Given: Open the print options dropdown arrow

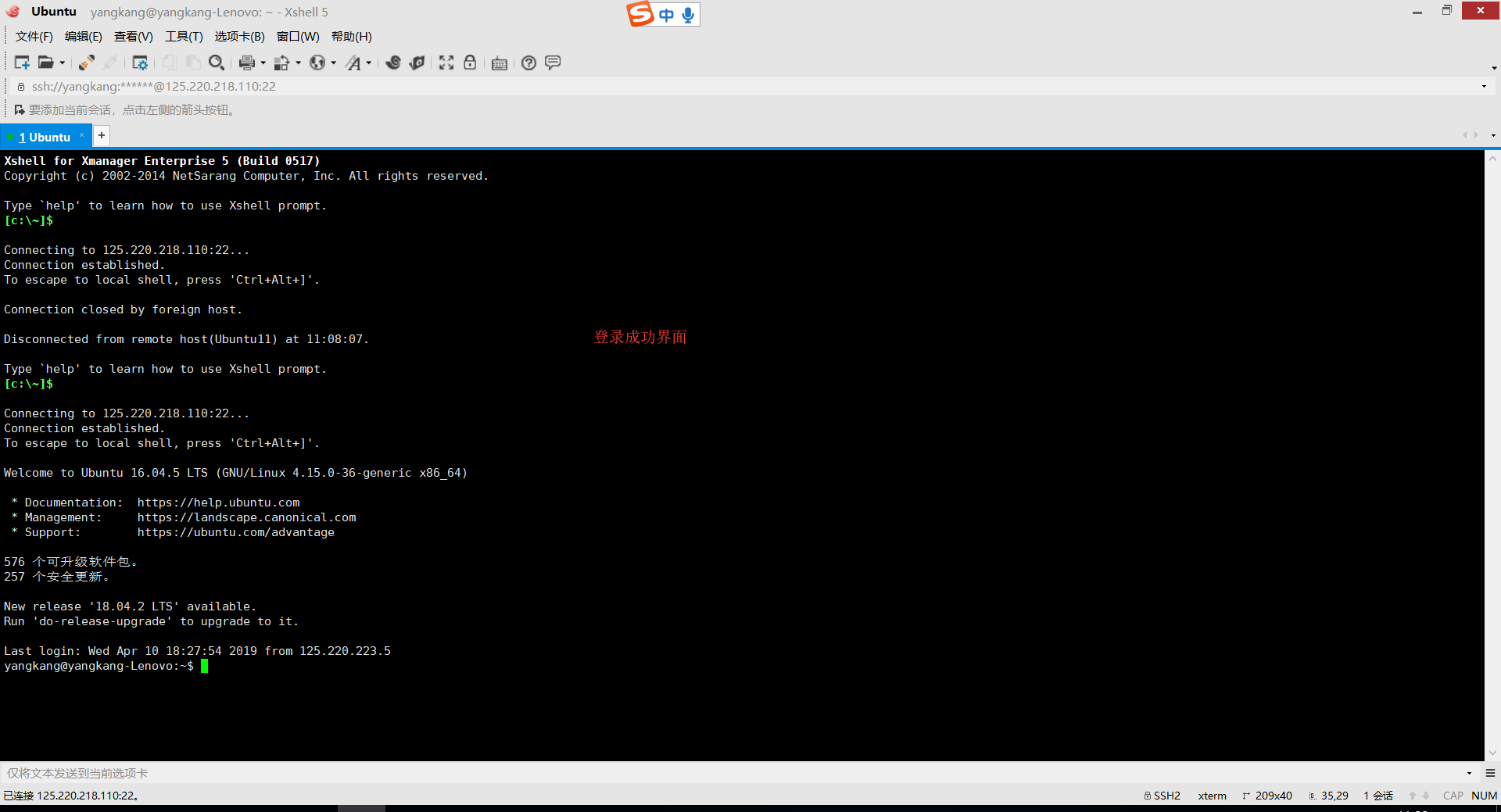Looking at the screenshot, I should click(x=264, y=63).
